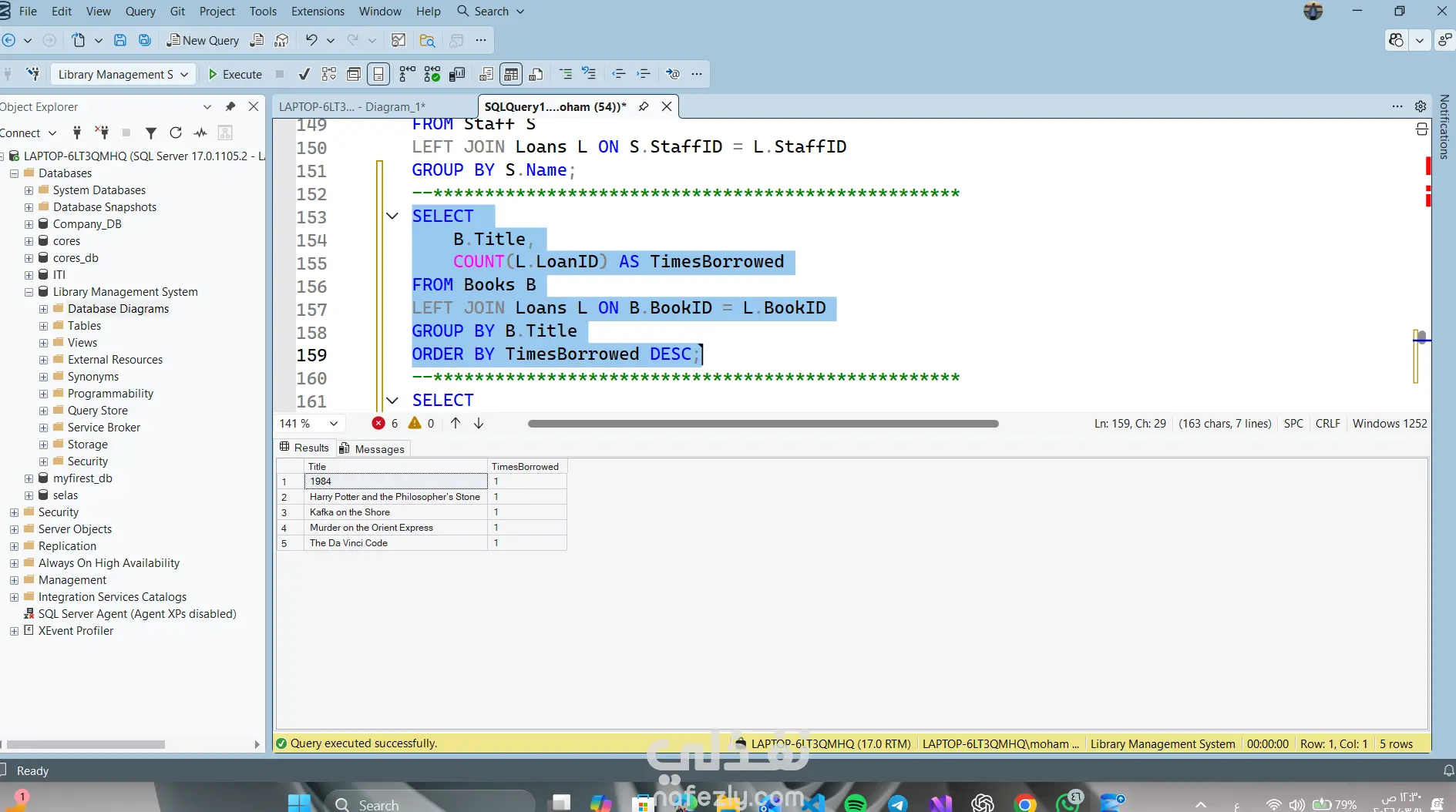Toggle Results to Grid output mode
Screen dimensions: 1456x812
[511, 74]
